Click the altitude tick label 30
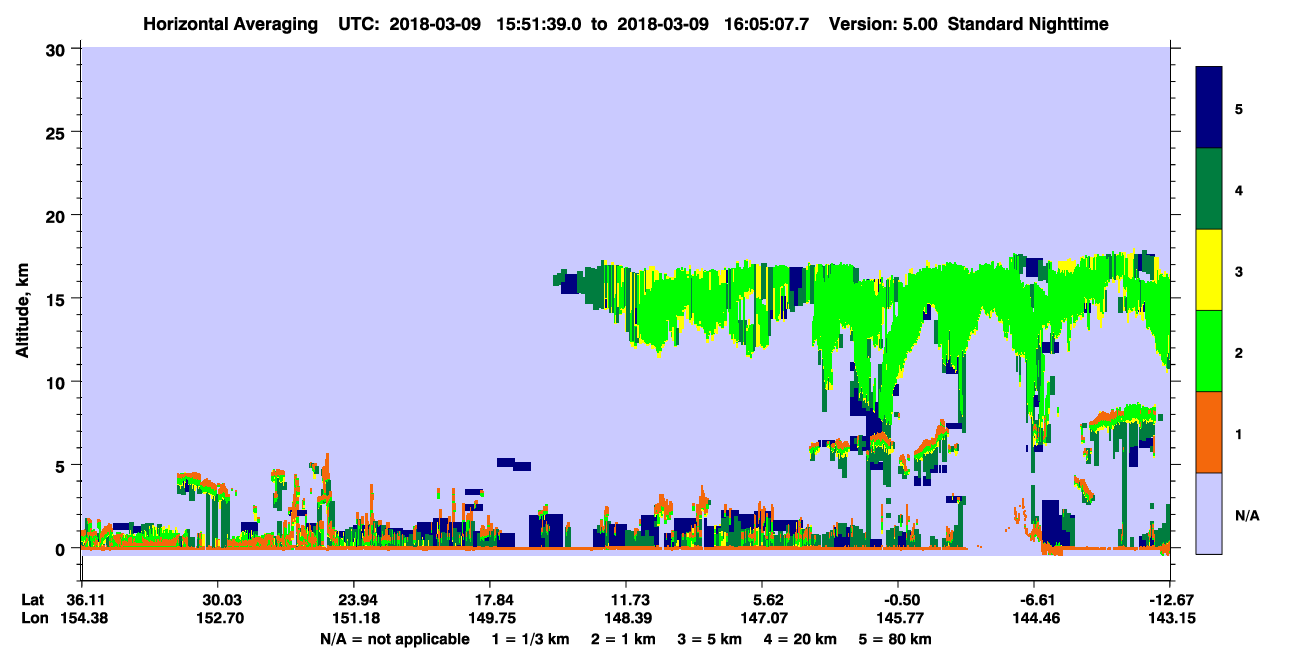Viewport: 1300px width, 667px height. (x=58, y=48)
